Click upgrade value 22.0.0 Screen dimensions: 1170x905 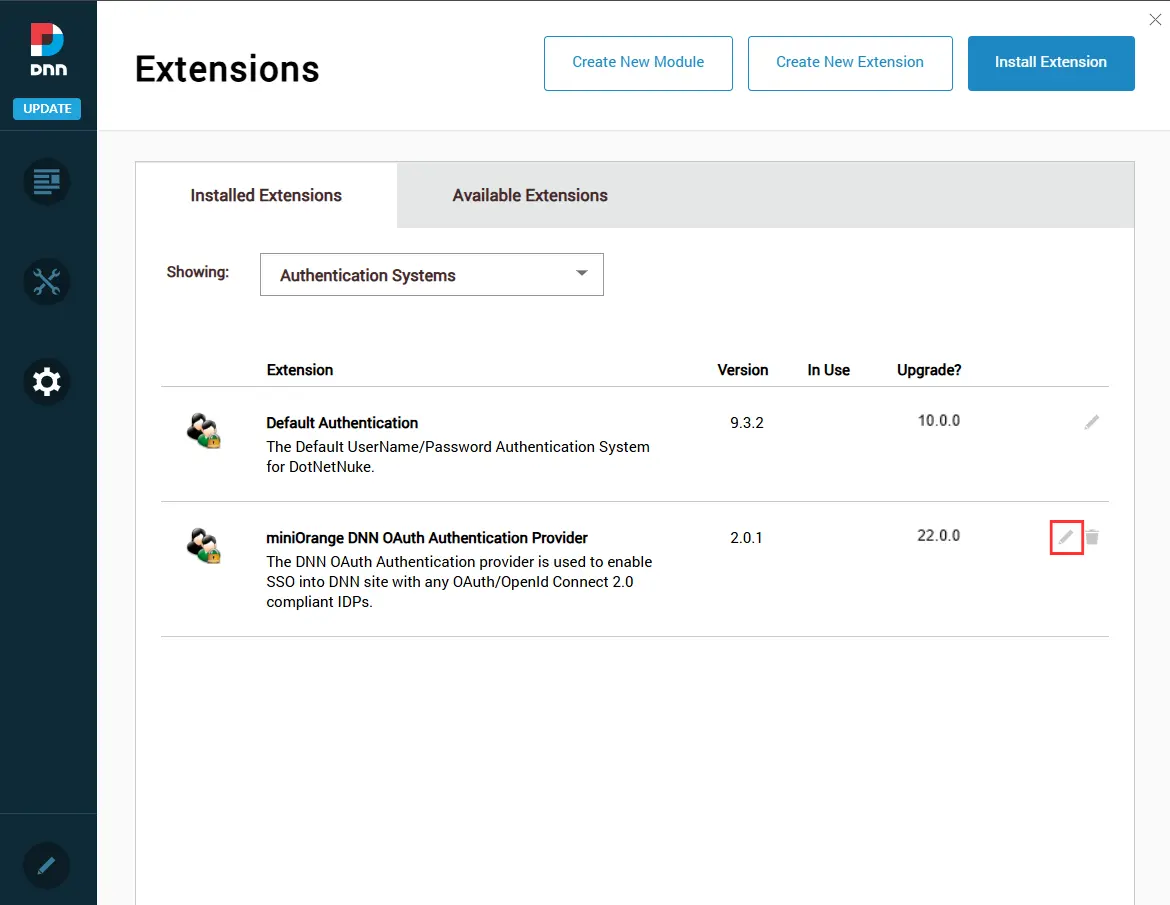939,536
